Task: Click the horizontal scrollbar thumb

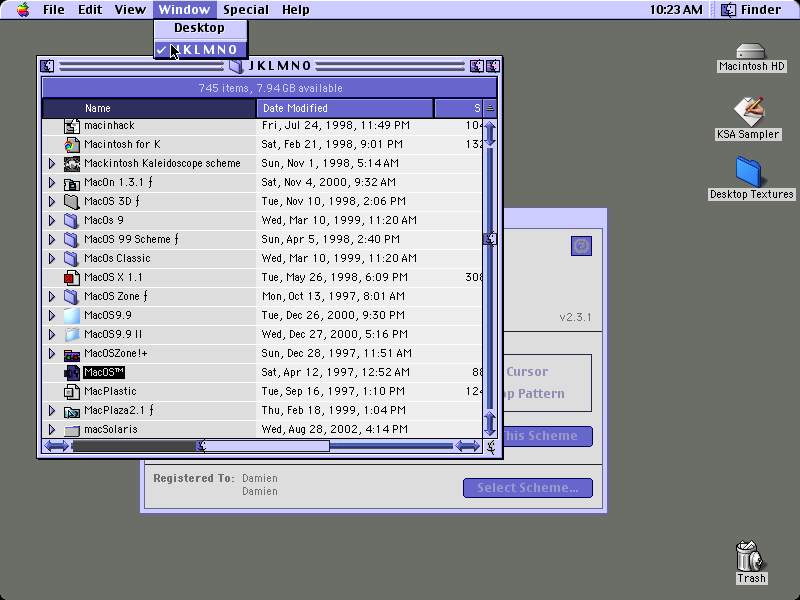Action: click(x=201, y=447)
